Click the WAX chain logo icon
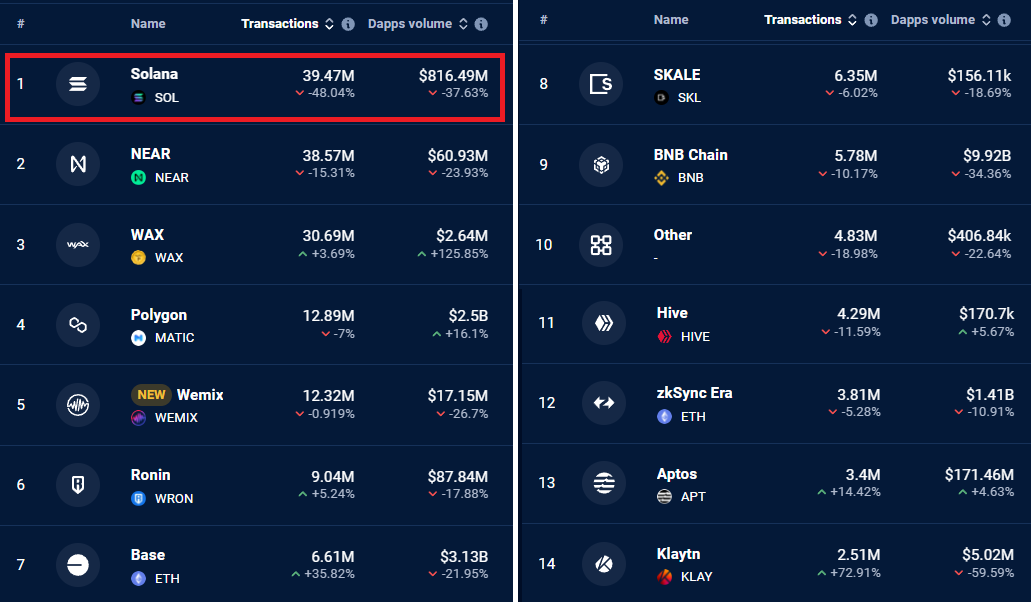The image size is (1031, 602). click(x=78, y=245)
